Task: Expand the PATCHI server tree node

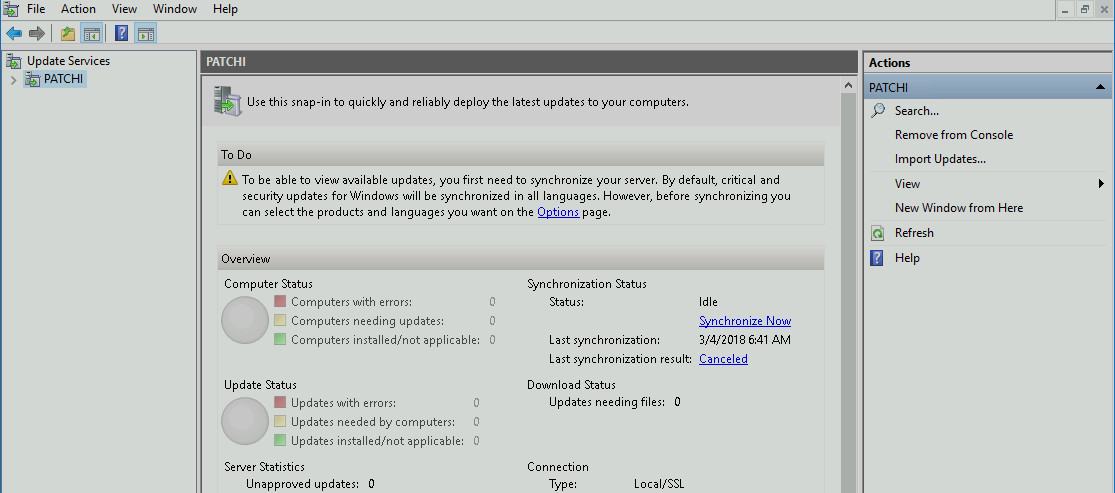Action: click(x=13, y=80)
